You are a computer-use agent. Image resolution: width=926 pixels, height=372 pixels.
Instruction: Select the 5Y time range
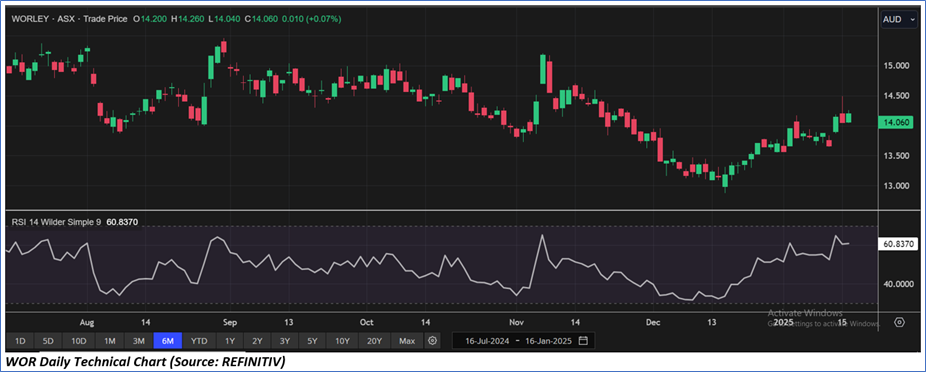pos(312,341)
